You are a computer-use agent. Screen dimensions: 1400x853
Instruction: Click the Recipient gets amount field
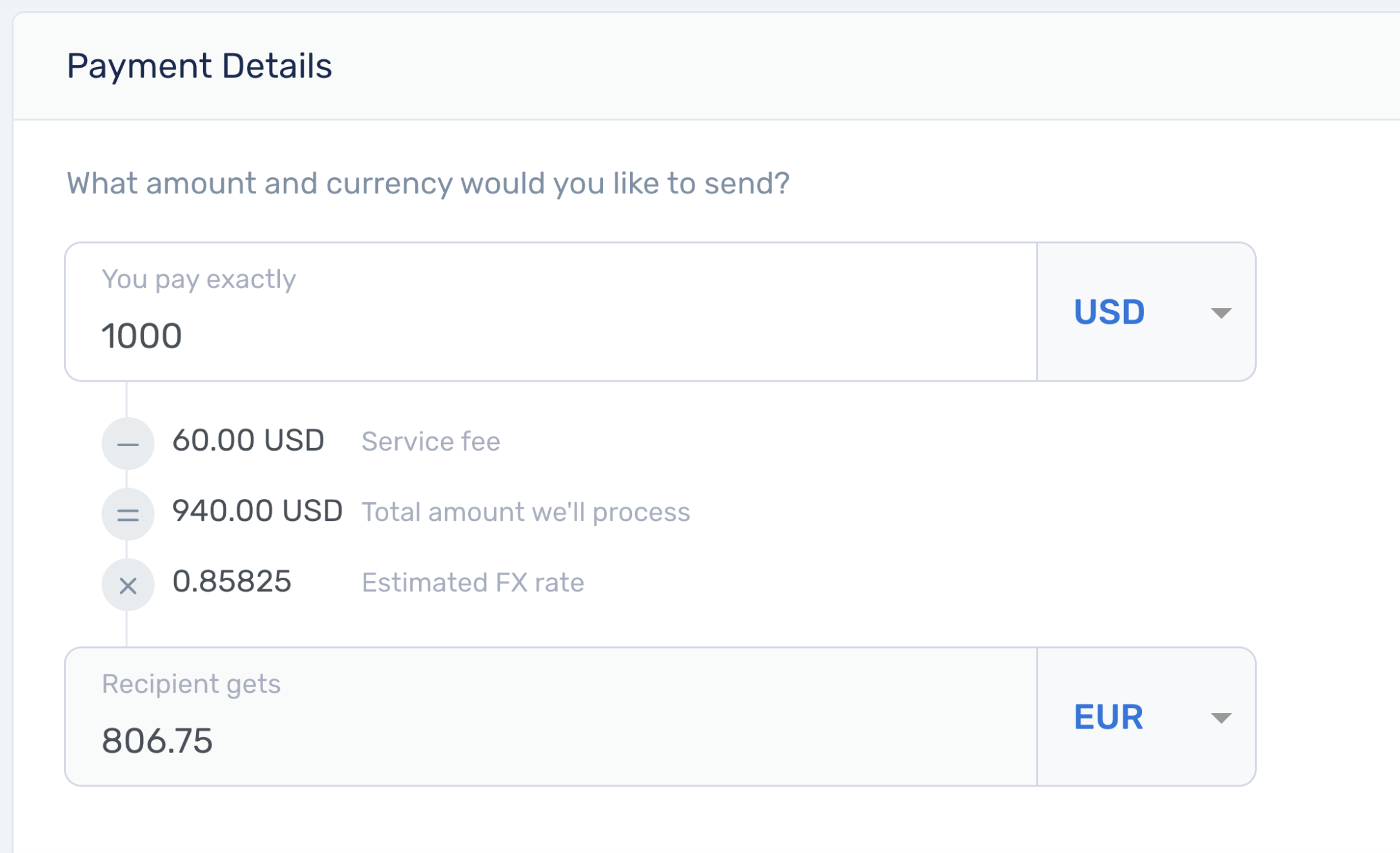pos(548,717)
